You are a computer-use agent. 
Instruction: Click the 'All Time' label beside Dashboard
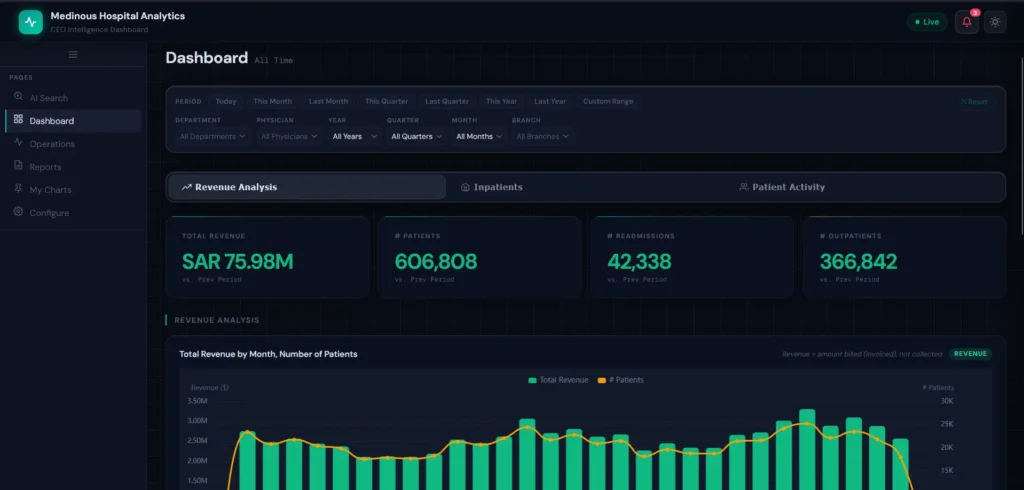coord(274,60)
